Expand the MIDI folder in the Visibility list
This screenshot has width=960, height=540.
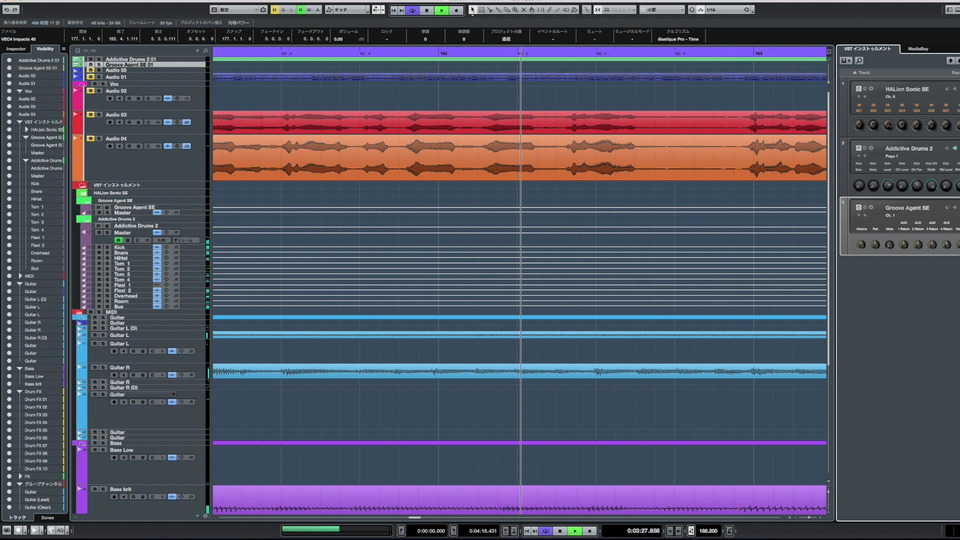[19, 276]
